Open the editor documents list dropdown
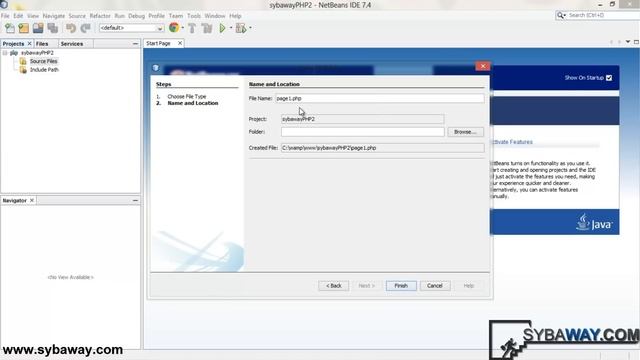This screenshot has height=360, width=640. coord(628,42)
